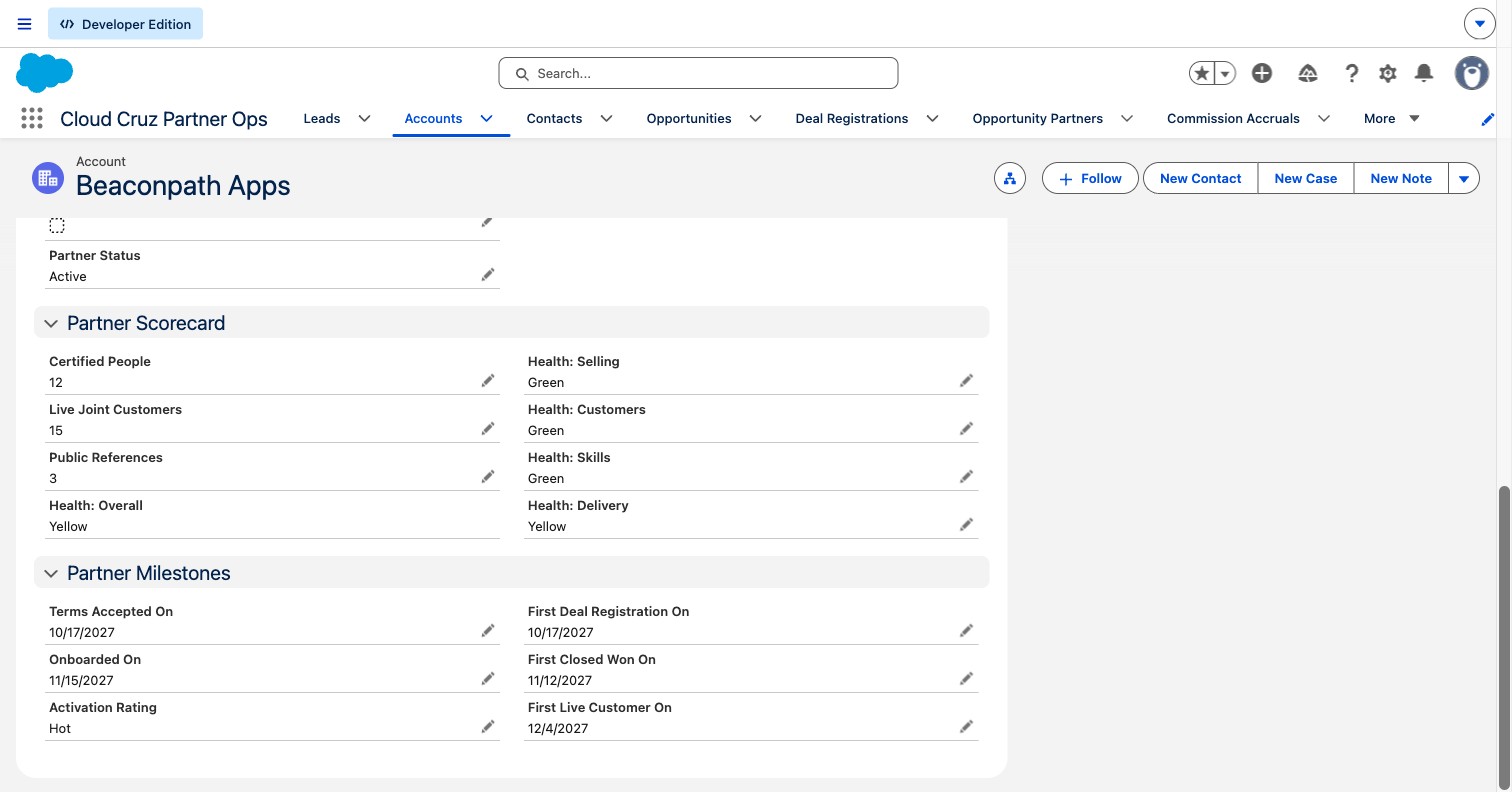Image resolution: width=1512 pixels, height=792 pixels.
Task: Open Global Actions plus icon
Action: 1262,73
